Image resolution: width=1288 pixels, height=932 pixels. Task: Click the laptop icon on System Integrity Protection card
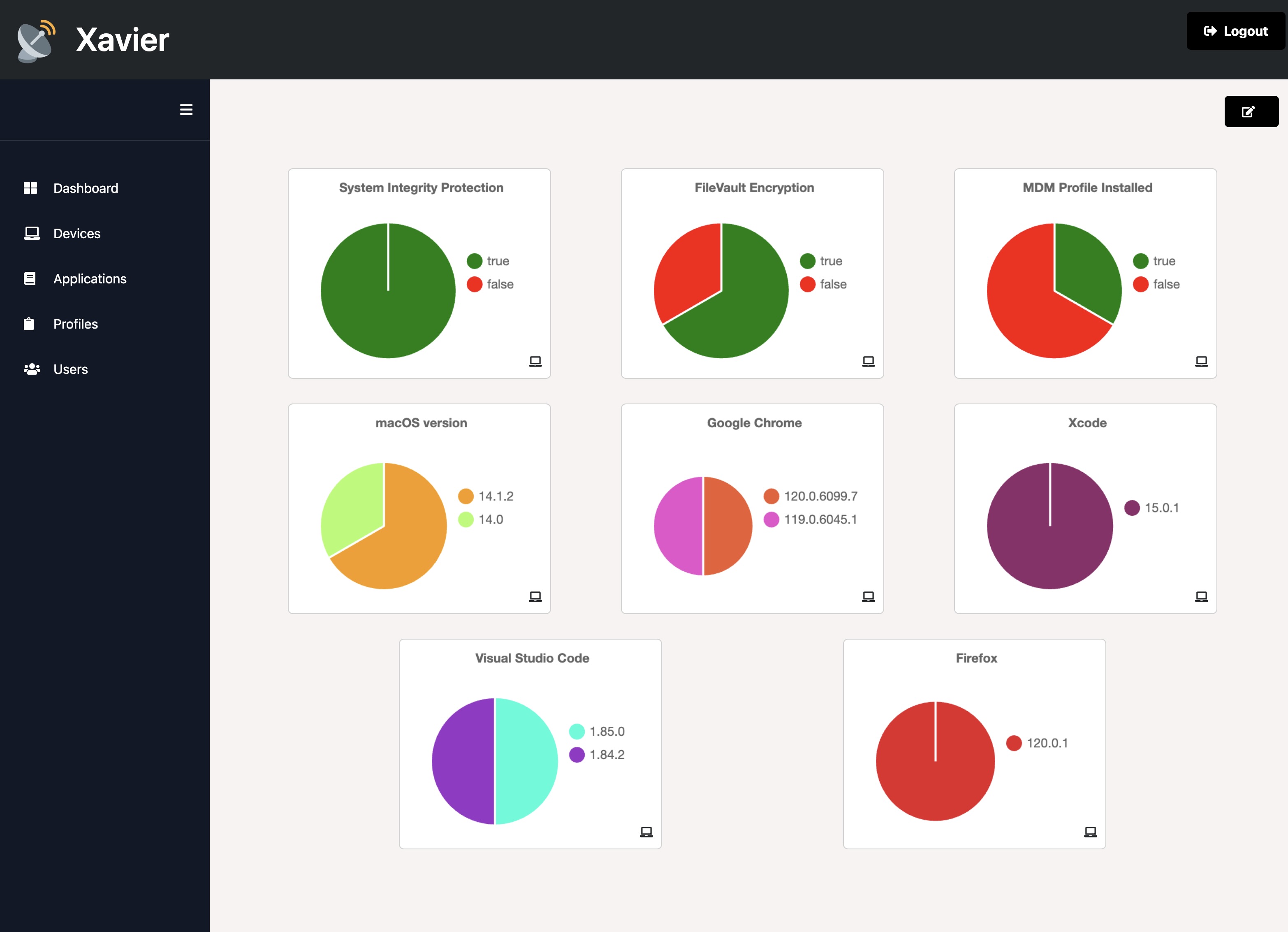tap(535, 361)
